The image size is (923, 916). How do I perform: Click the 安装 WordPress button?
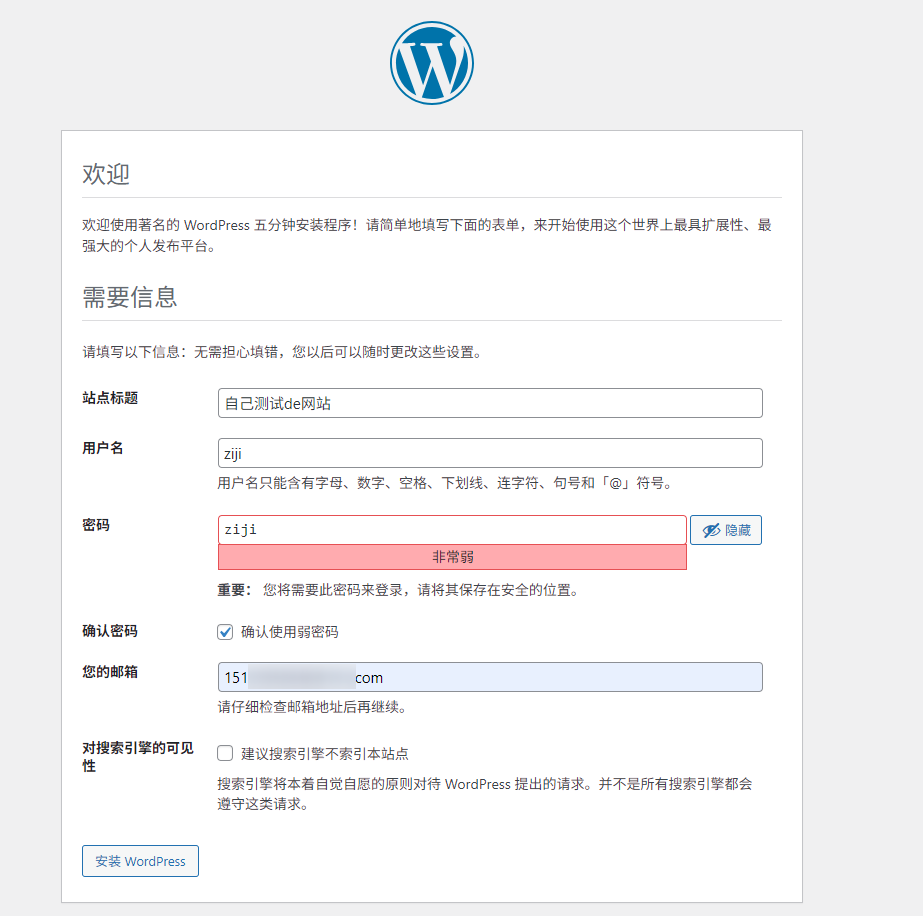(x=140, y=861)
